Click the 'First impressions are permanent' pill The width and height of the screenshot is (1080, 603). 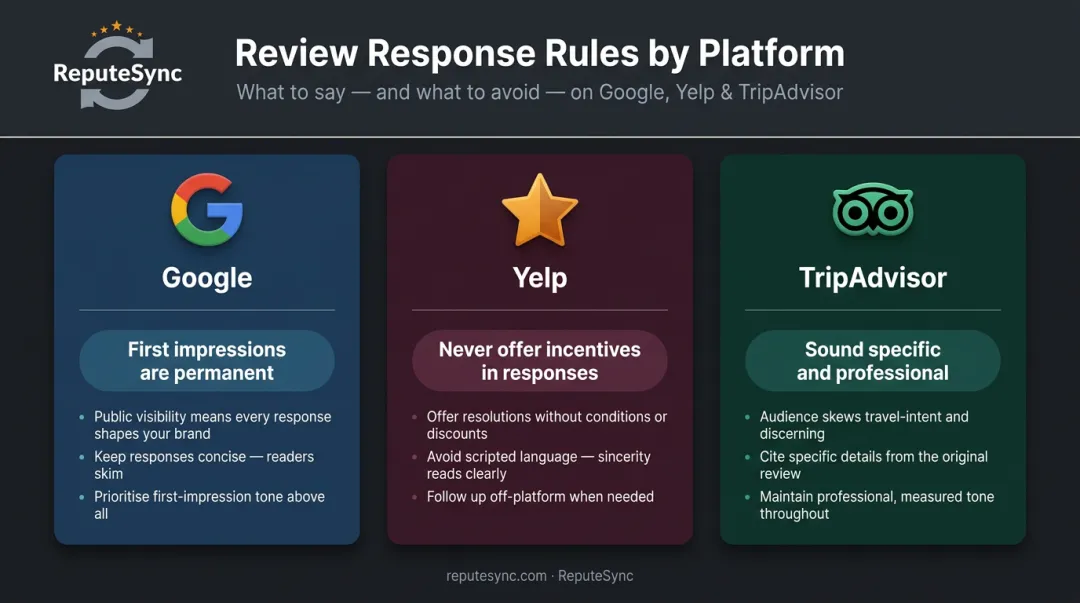pos(207,360)
